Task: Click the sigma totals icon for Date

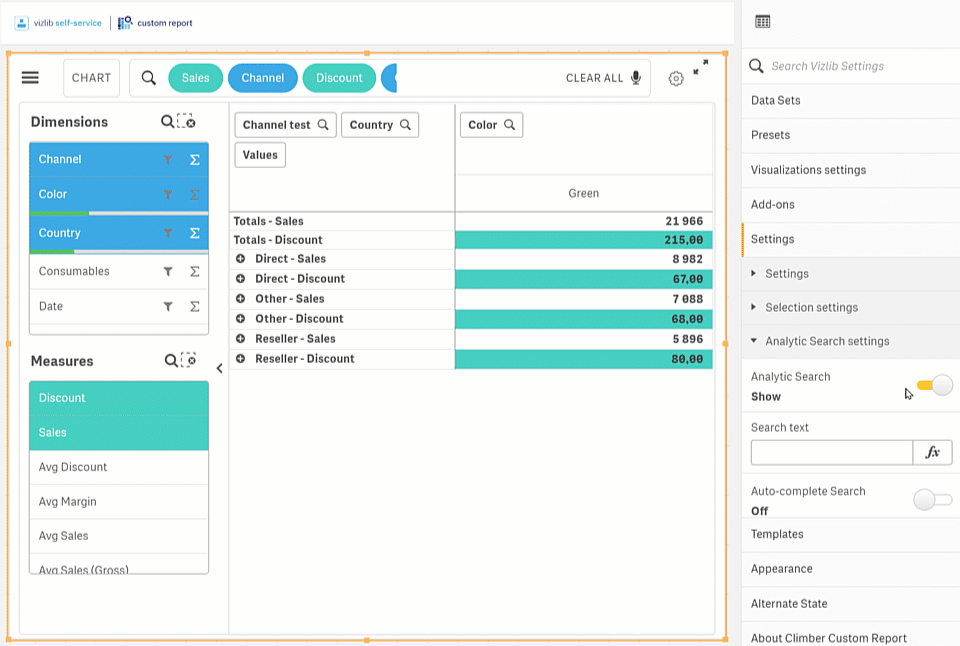Action: 195,306
